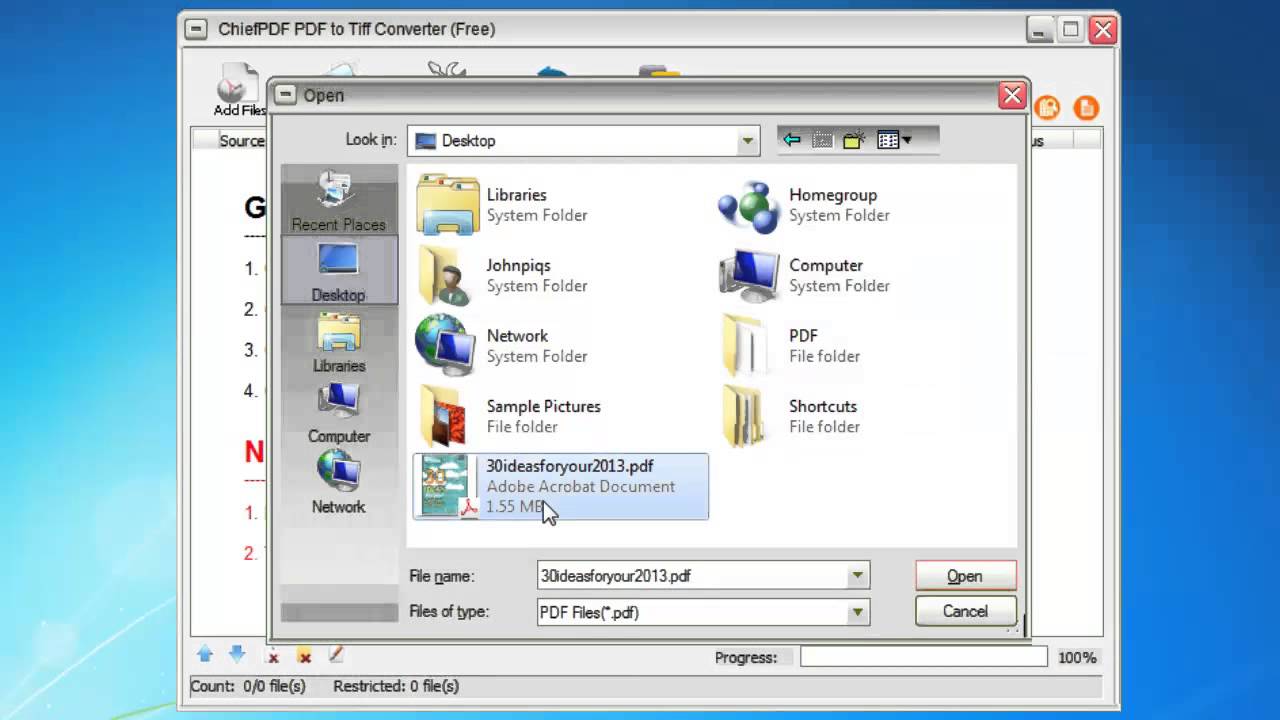Open Computer in the places sidebar

[x=338, y=413]
